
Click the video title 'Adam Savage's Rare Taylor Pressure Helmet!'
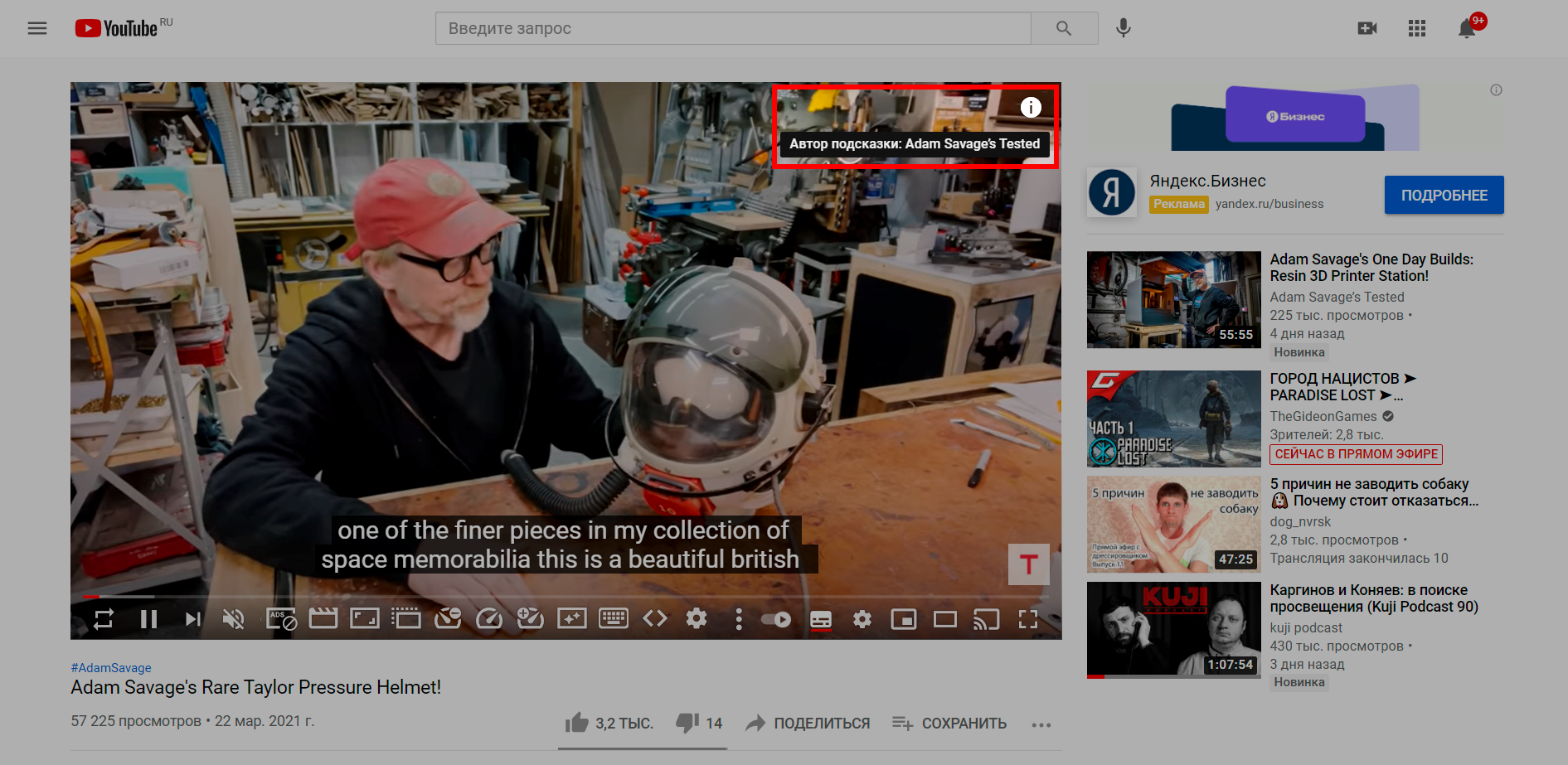point(255,687)
